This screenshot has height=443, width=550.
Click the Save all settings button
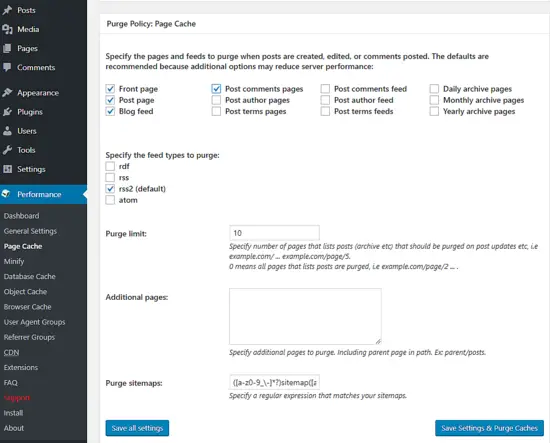click(137, 428)
